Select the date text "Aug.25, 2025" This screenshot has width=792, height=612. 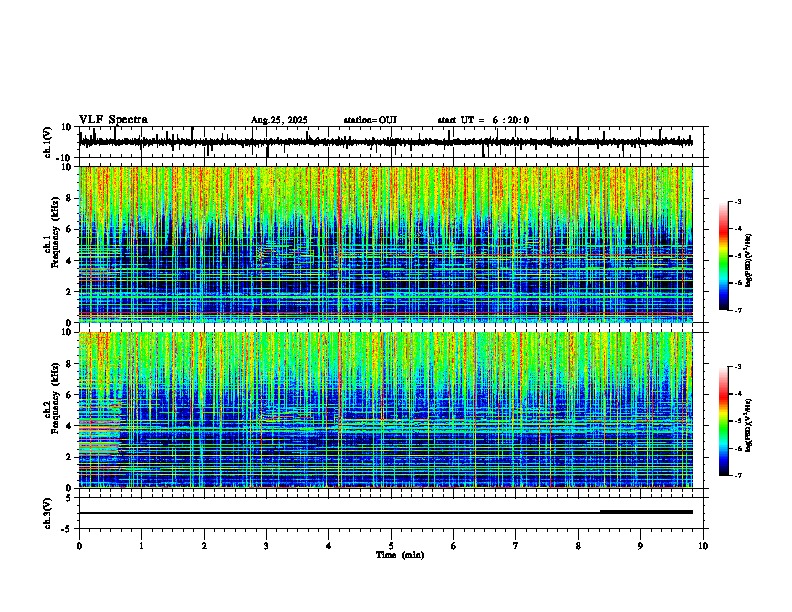279,120
